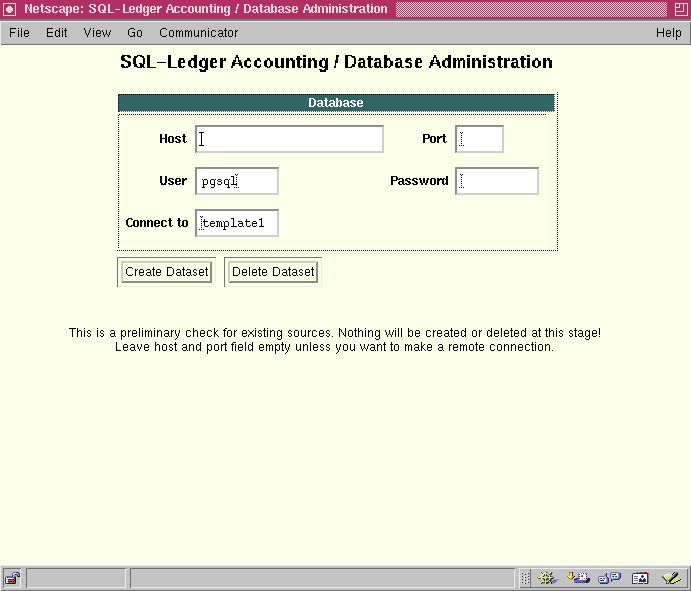Viewport: 691px width, 591px height.
Task: Click the User field containing pgsql
Action: click(237, 181)
